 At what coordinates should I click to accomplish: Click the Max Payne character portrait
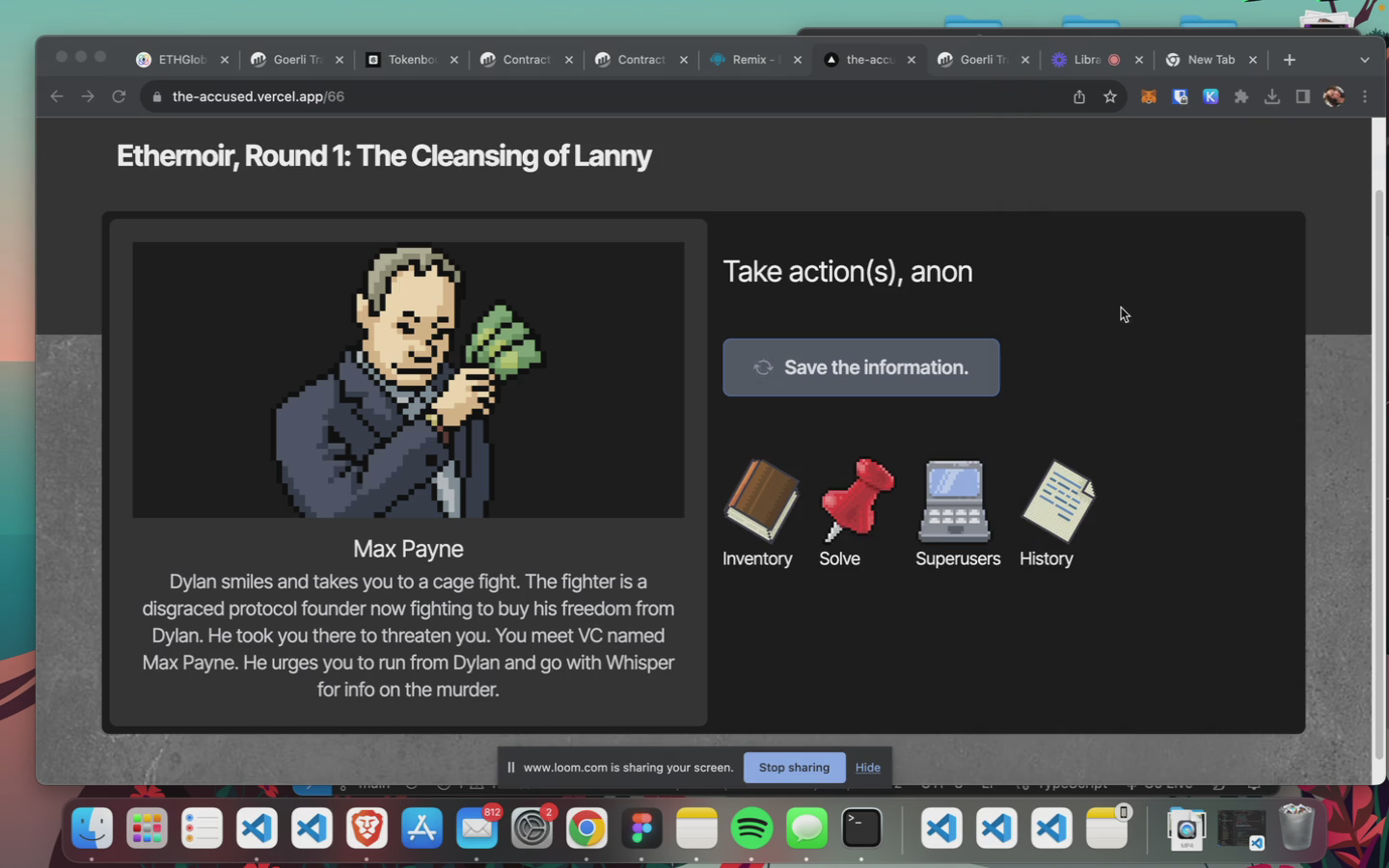(408, 380)
